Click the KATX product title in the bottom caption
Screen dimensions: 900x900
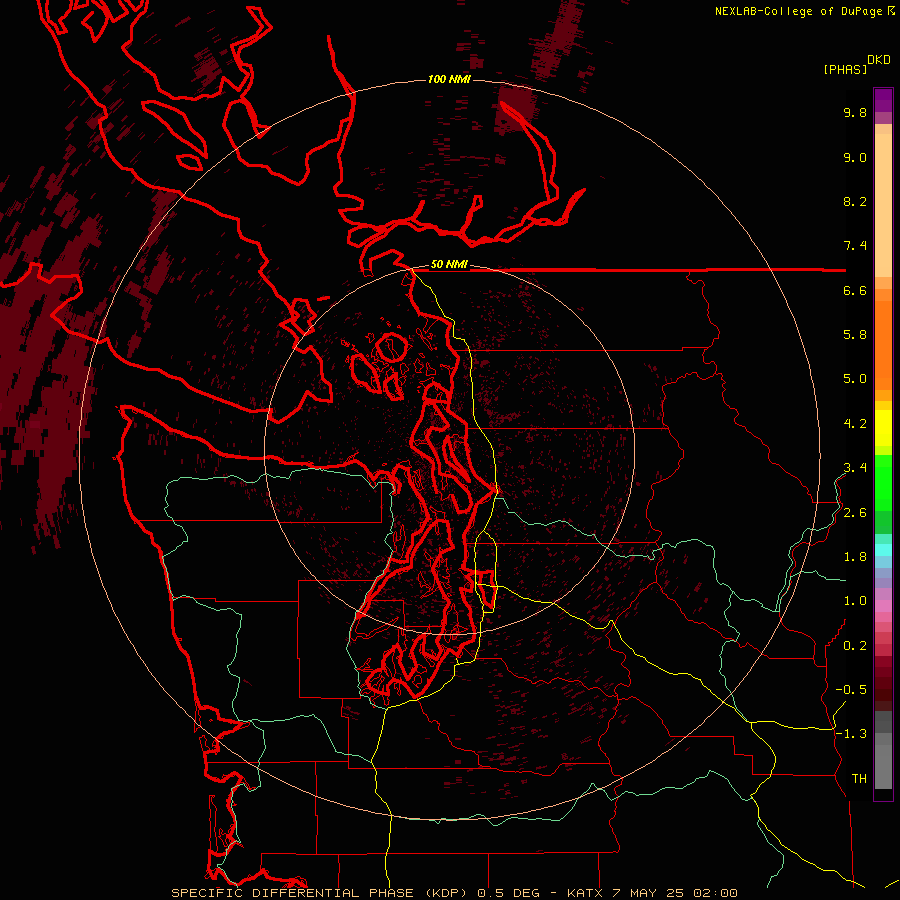454,893
